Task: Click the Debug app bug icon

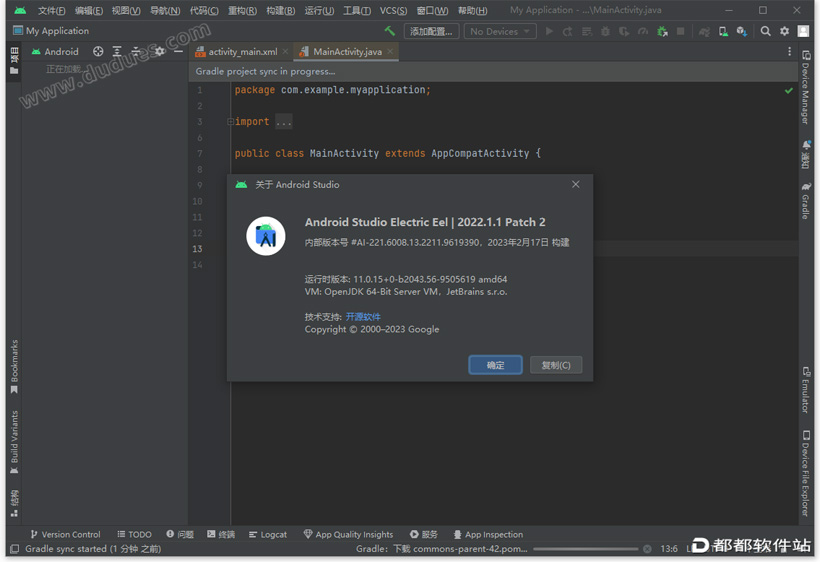Action: [605, 31]
